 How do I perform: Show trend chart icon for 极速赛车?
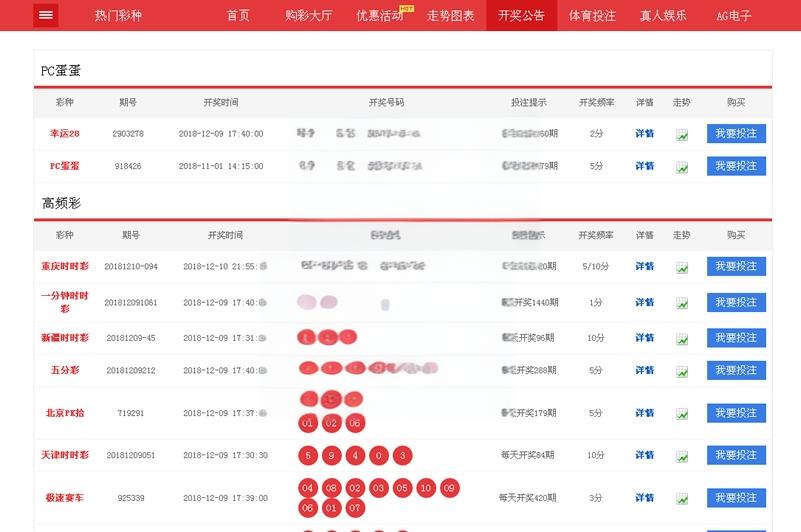(682, 498)
